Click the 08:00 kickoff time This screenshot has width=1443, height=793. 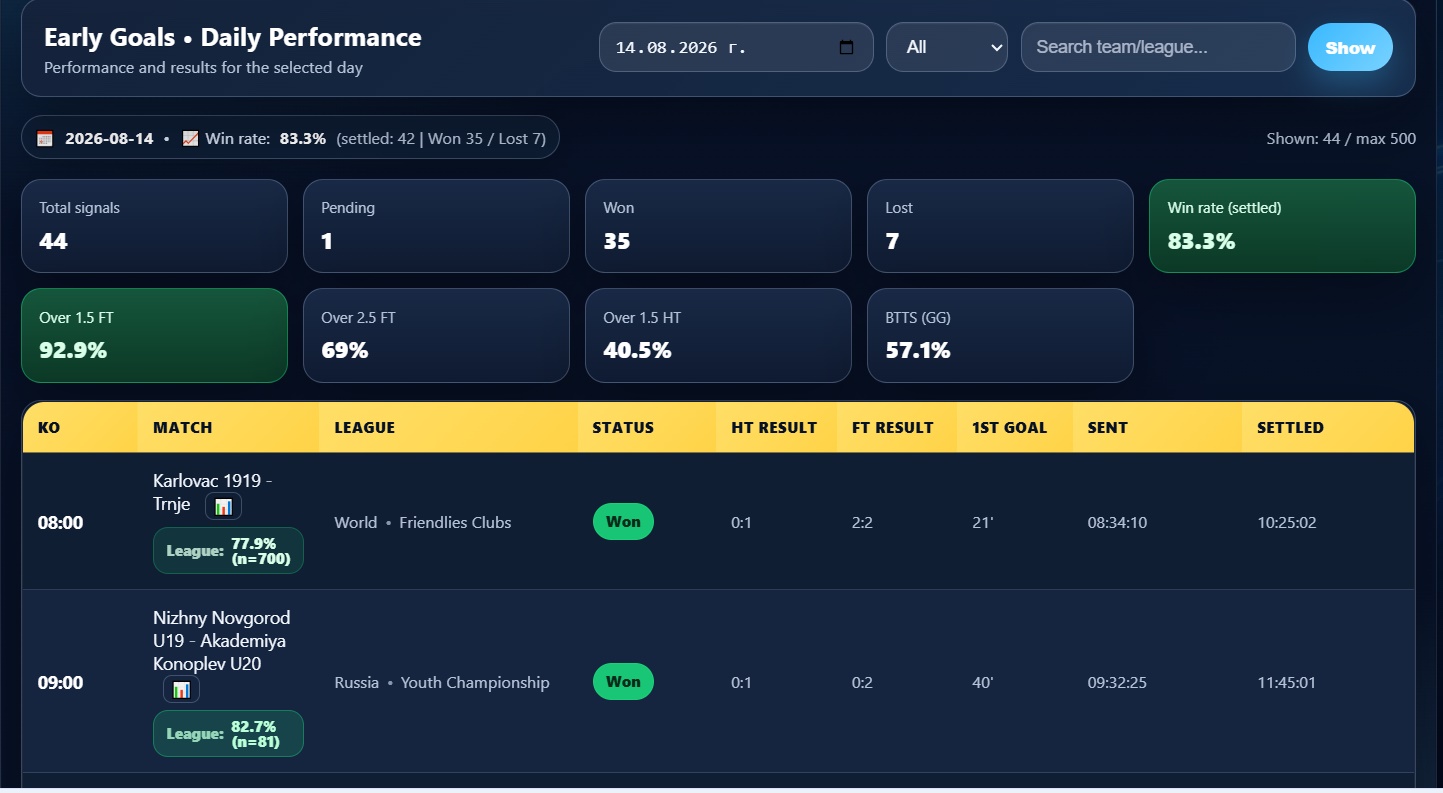pyautogui.click(x=60, y=522)
